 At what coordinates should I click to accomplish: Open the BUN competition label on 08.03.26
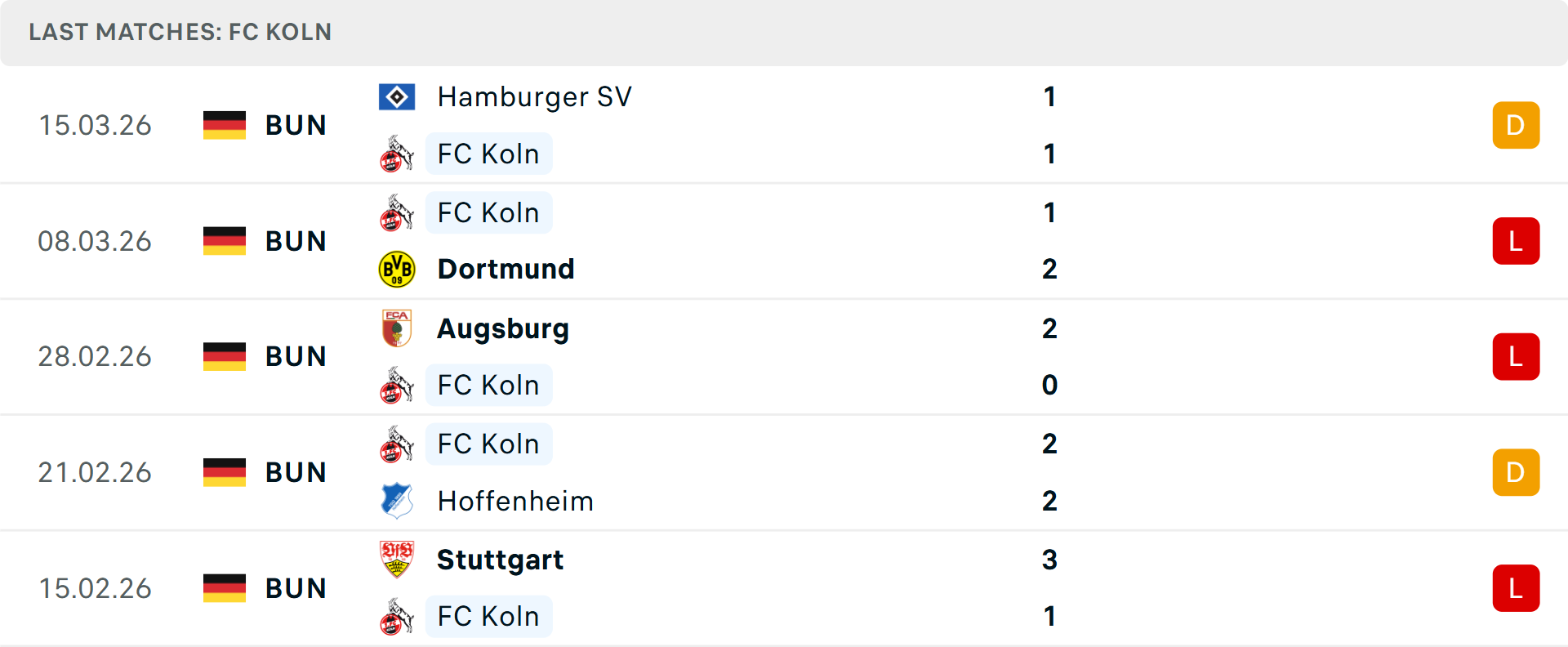coord(295,240)
